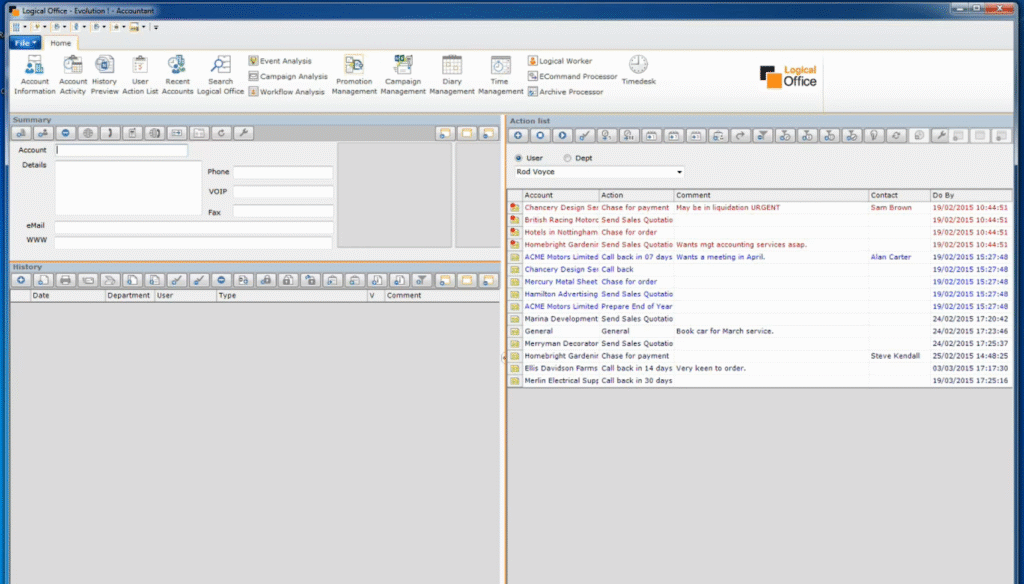Open Diary Management calendar

pos(452,75)
